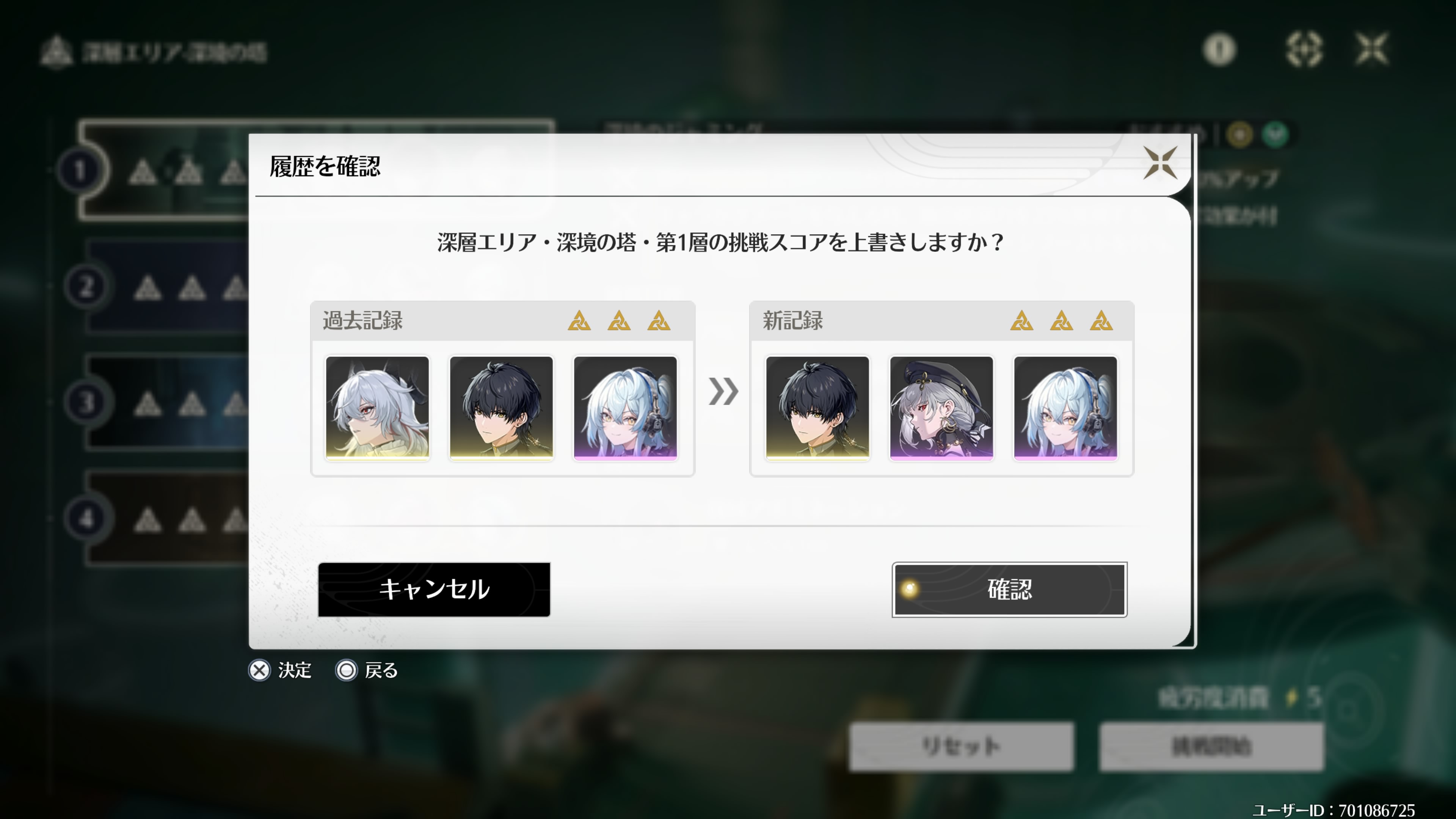Screen dimensions: 1456x819
Task: Select white-haired character portrait in 過去記録
Action: [x=377, y=408]
